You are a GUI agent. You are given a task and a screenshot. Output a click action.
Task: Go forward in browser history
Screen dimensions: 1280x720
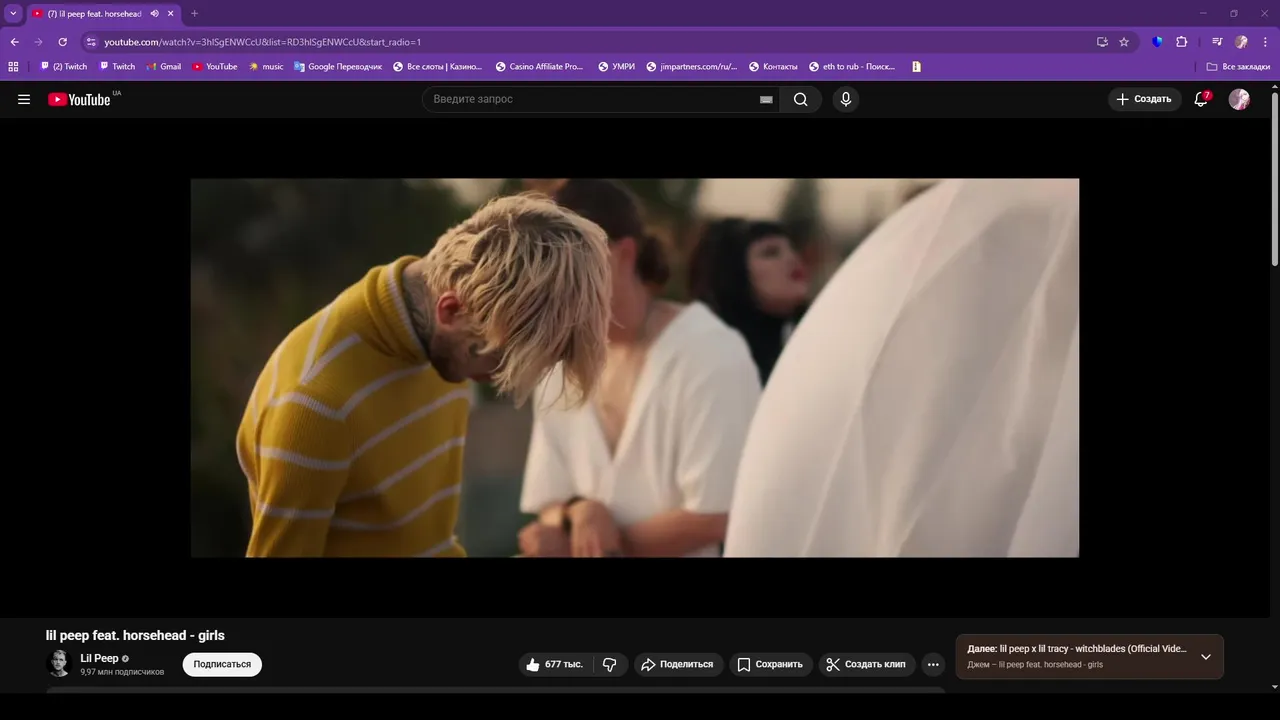38,42
